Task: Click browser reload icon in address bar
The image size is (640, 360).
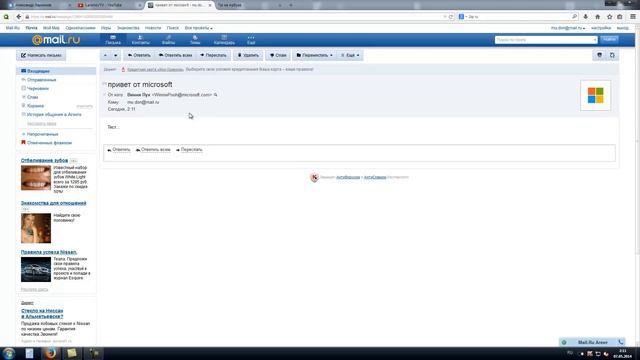Action: click(x=451, y=17)
